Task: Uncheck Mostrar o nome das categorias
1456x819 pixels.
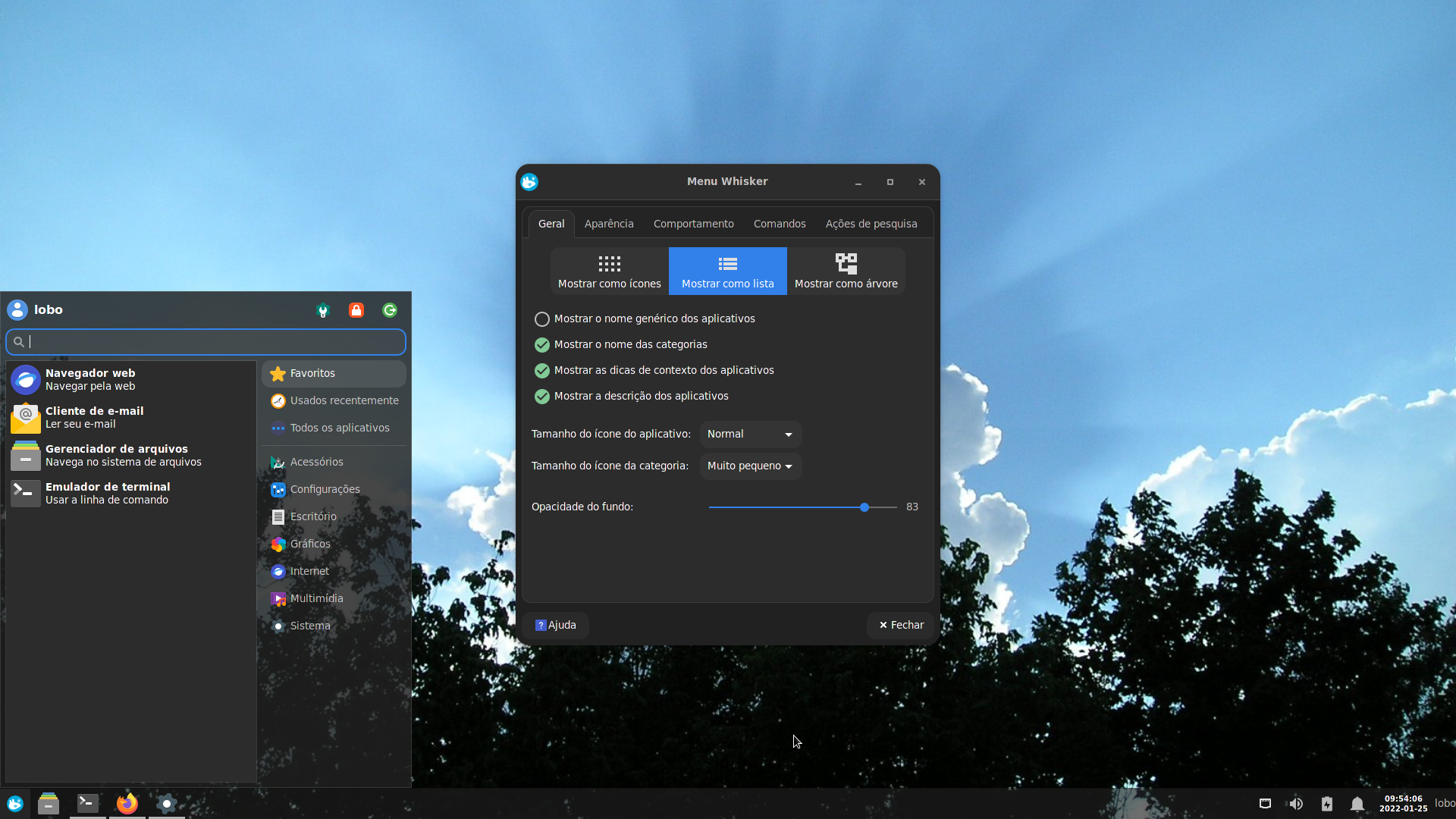Action: 542,345
